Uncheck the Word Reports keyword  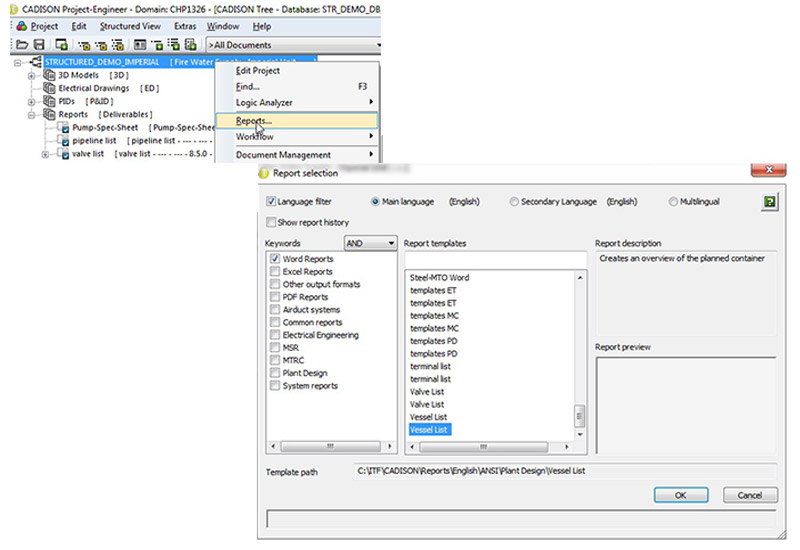coord(275,259)
